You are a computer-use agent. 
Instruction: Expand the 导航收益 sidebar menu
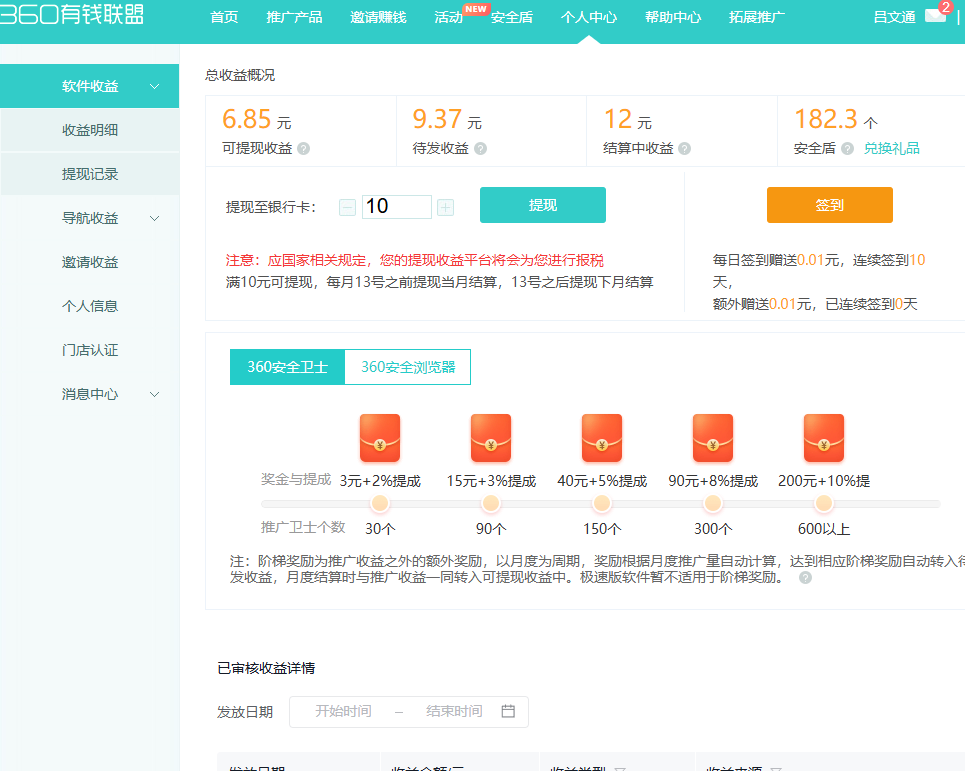154,218
